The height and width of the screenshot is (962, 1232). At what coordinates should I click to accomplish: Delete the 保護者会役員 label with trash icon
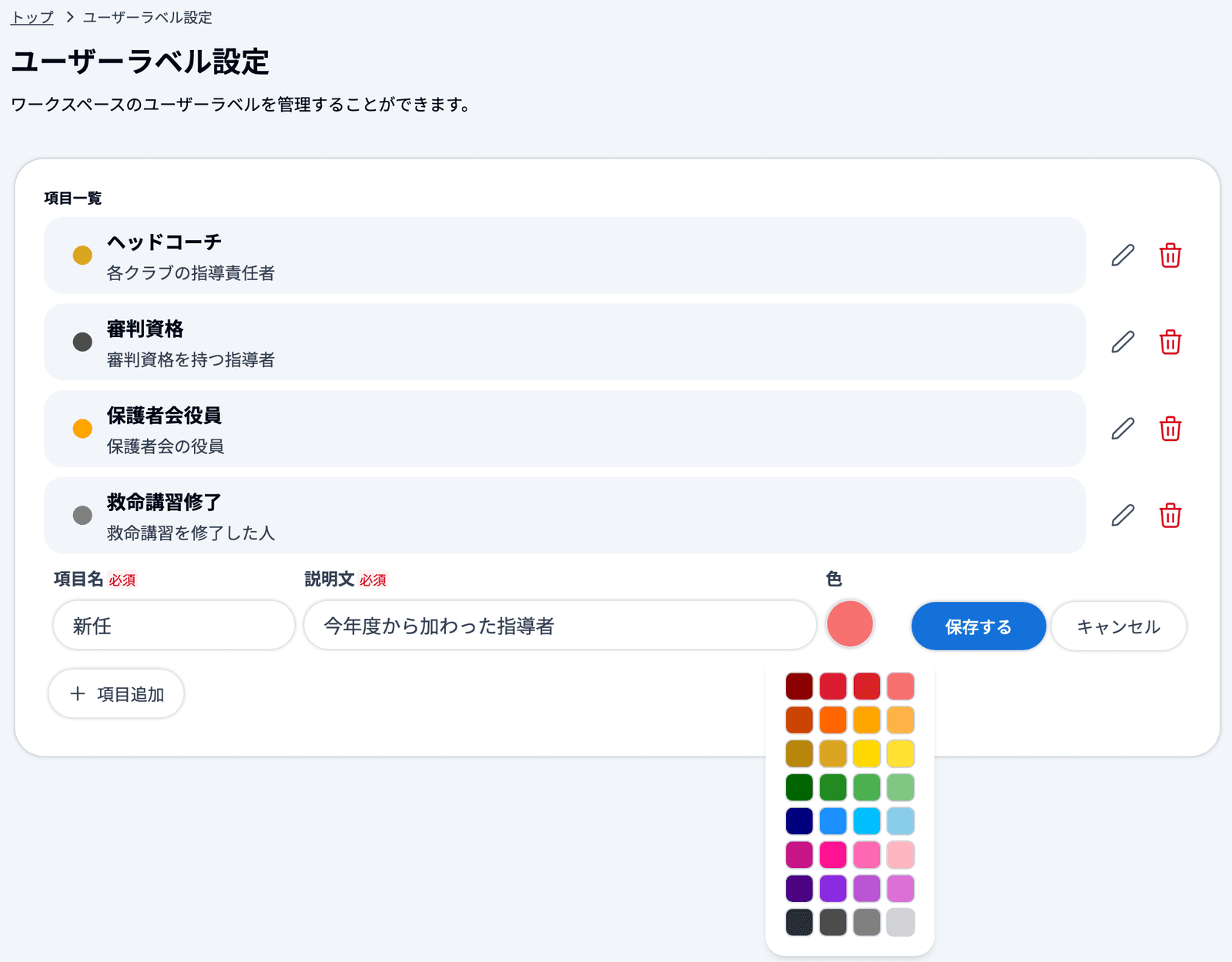(x=1170, y=429)
